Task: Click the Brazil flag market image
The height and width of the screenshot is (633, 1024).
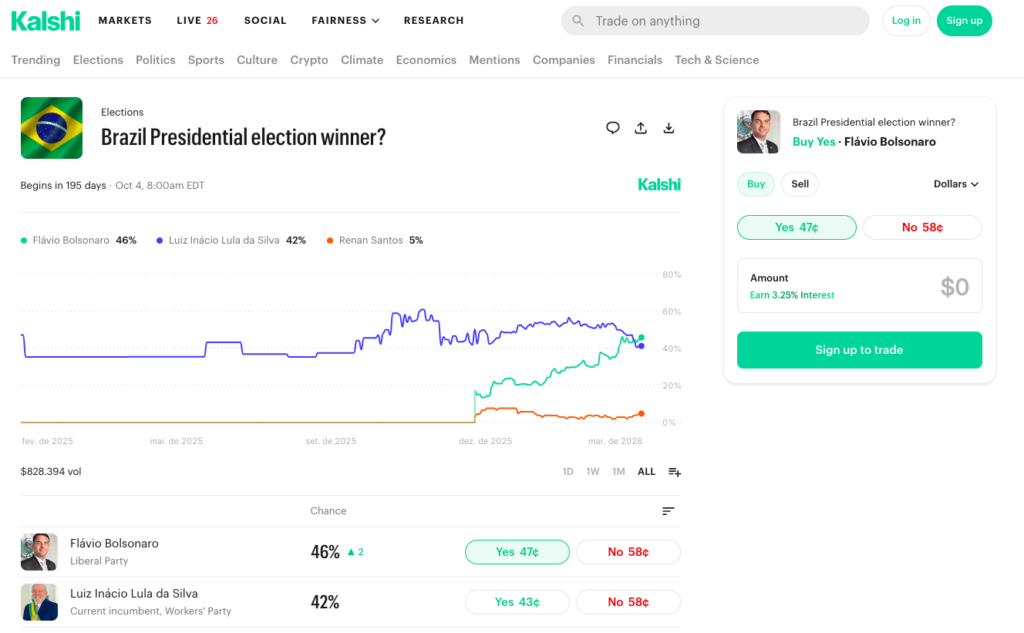Action: (x=51, y=128)
